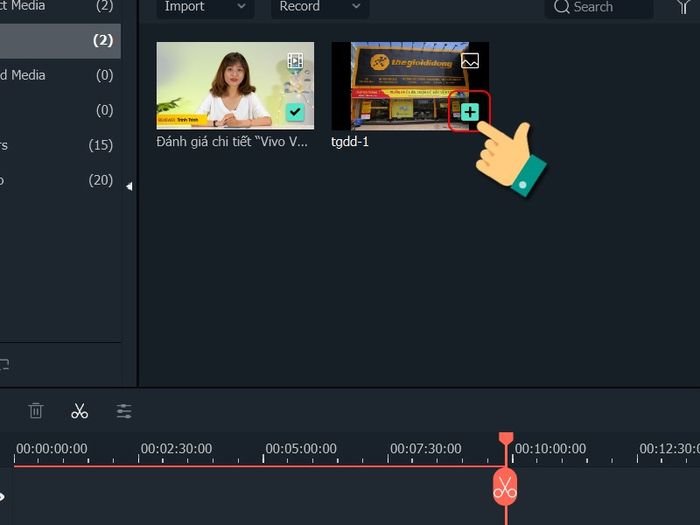The height and width of the screenshot is (525, 700).
Task: Jump to 00:02:30:00 on the ruler
Action: [176, 449]
